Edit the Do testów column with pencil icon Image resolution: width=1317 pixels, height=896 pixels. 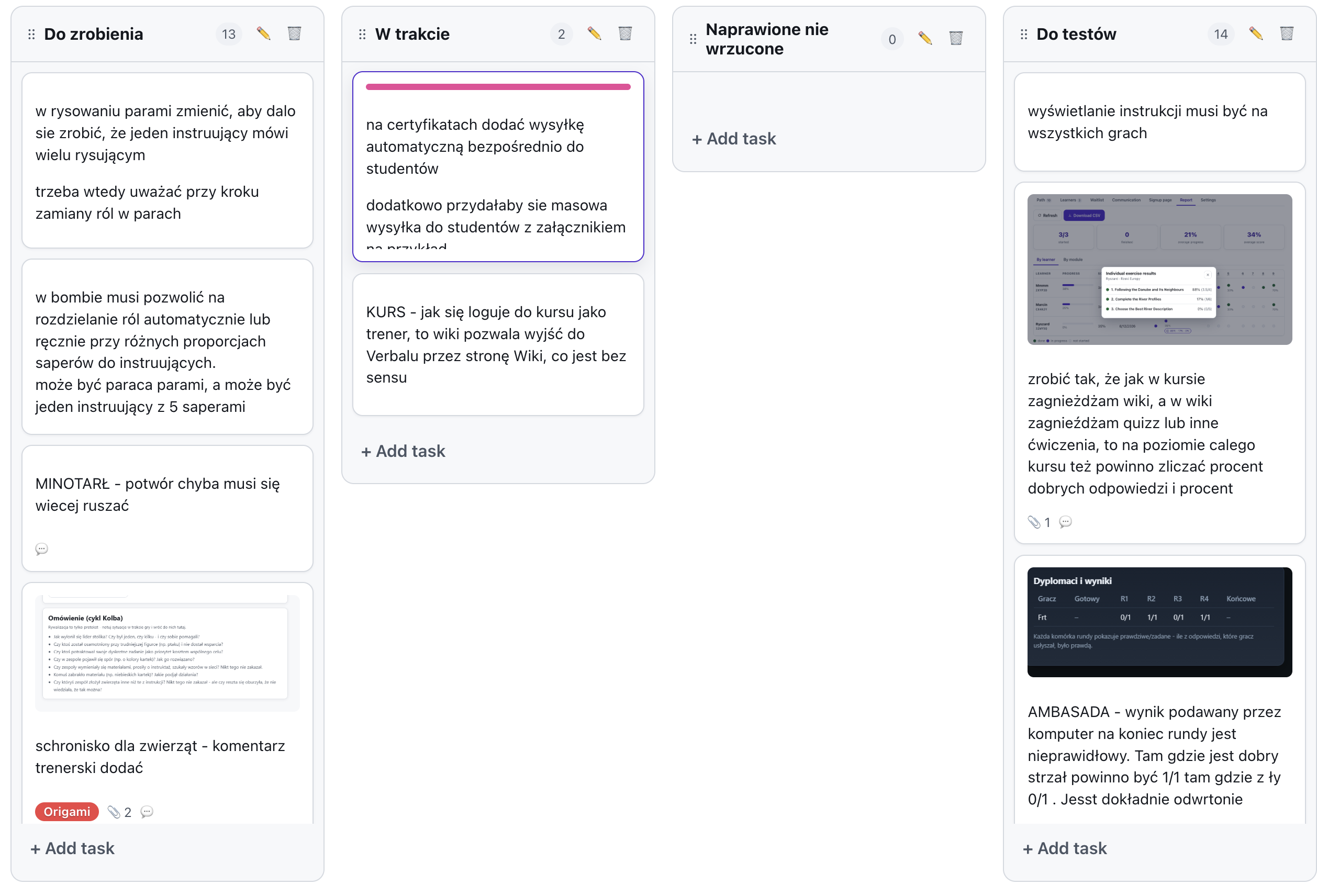click(1256, 33)
